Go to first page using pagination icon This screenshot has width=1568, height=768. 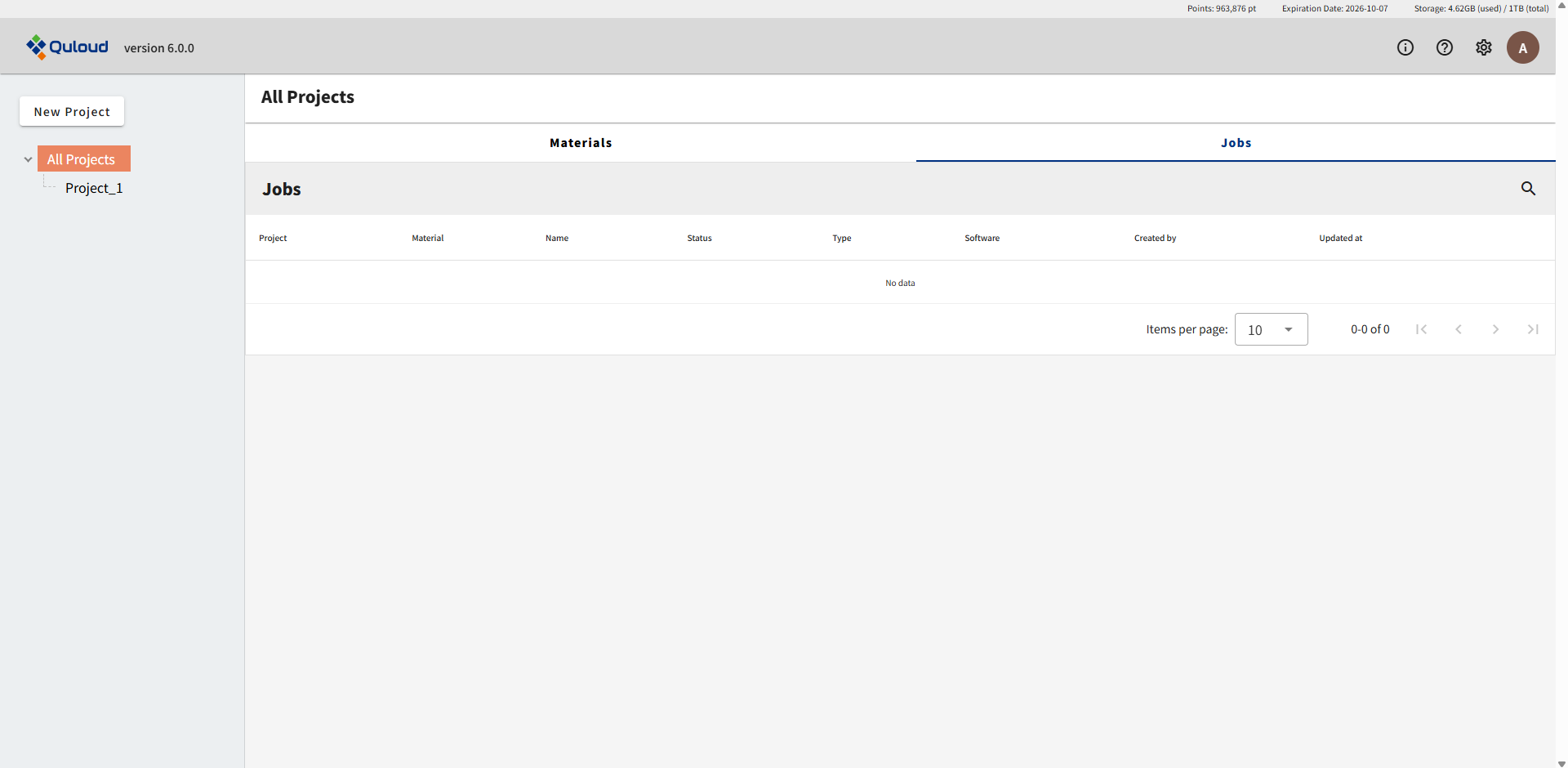click(1421, 329)
